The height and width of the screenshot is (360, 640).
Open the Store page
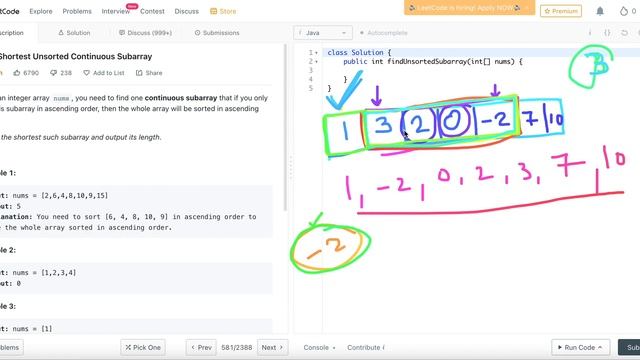tap(223, 11)
